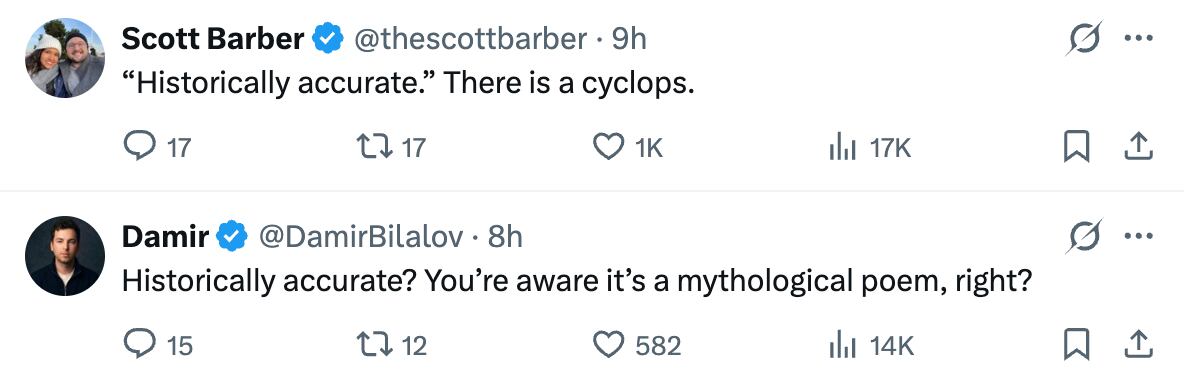Open more options menu on Damir's tweet
Viewport: 1184px width, 388px height.
(1138, 236)
